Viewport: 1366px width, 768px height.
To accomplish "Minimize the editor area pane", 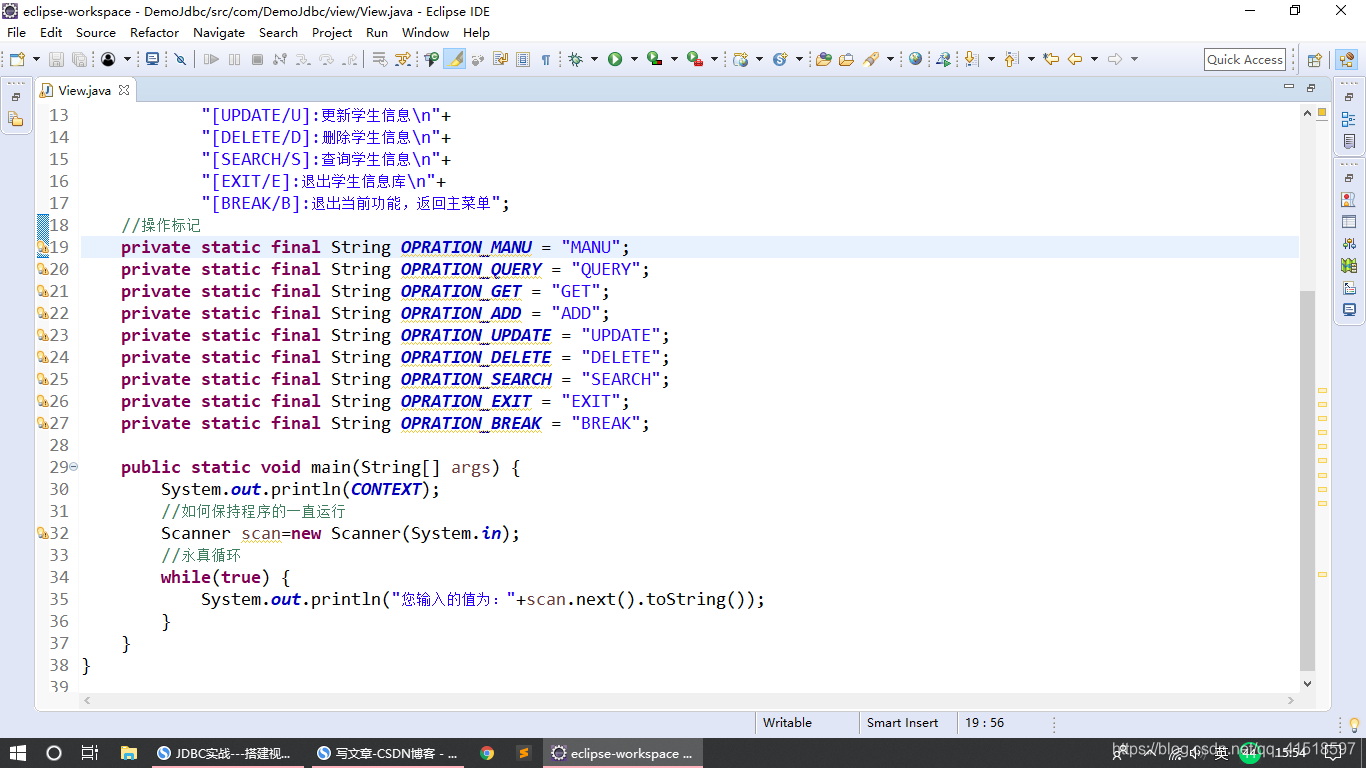I will [1288, 88].
